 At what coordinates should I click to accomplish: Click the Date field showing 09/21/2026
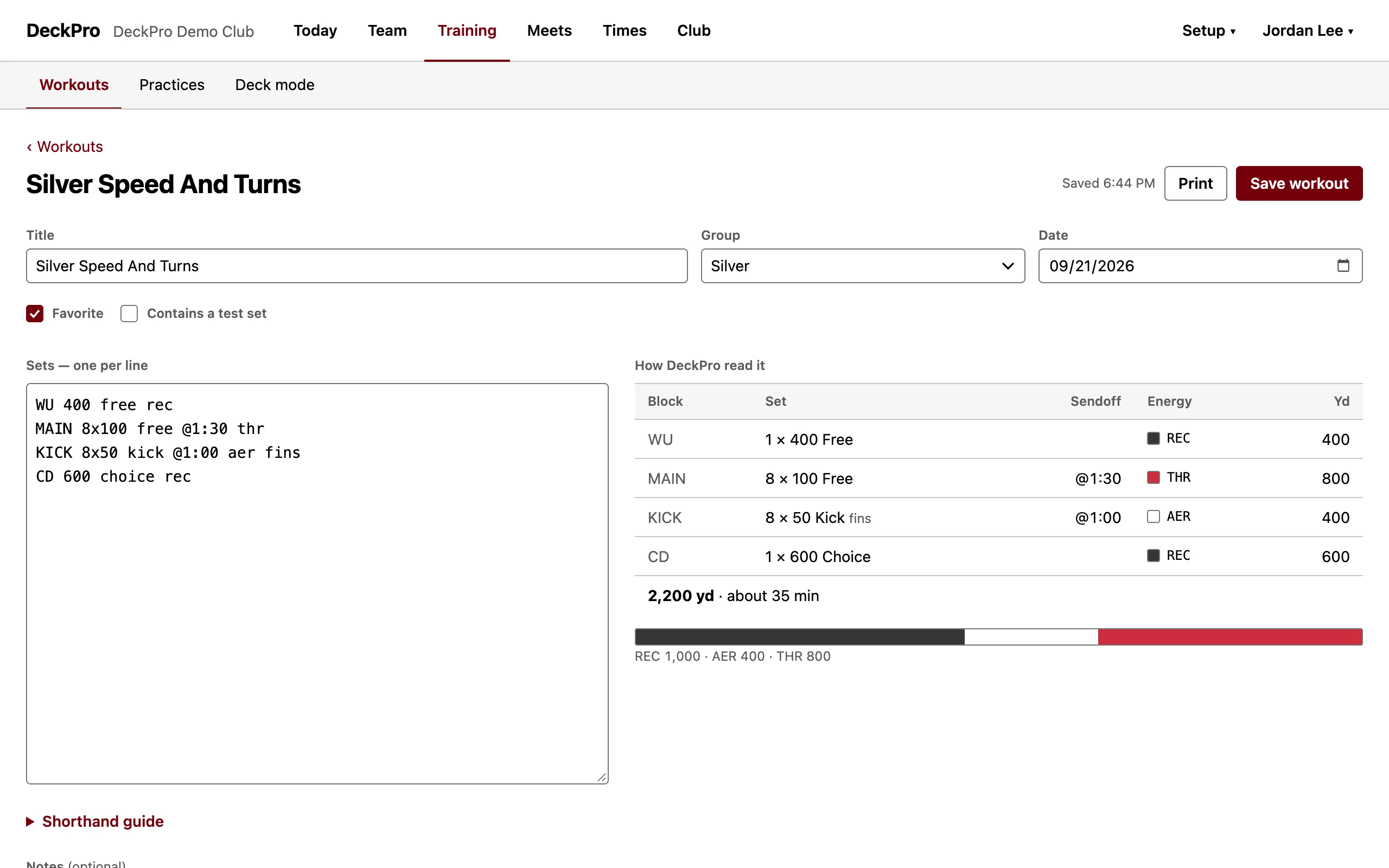coord(1200,266)
